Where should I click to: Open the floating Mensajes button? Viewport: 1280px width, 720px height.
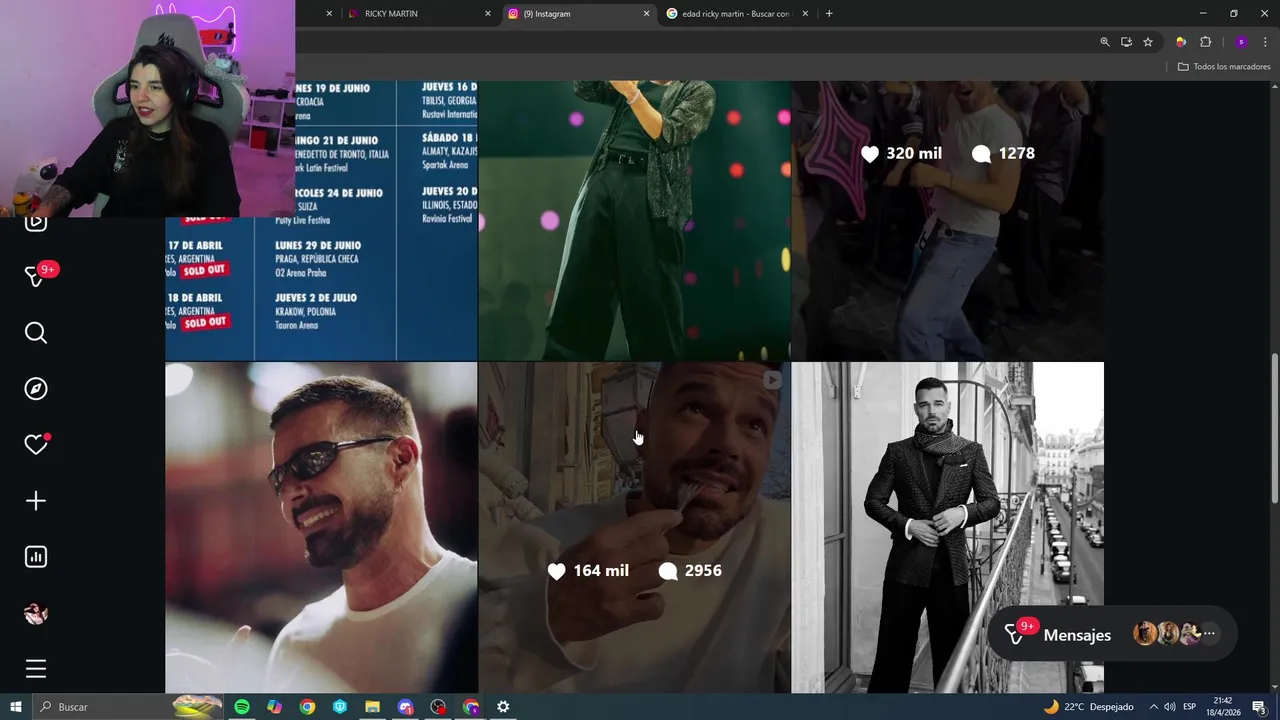click(x=1112, y=634)
